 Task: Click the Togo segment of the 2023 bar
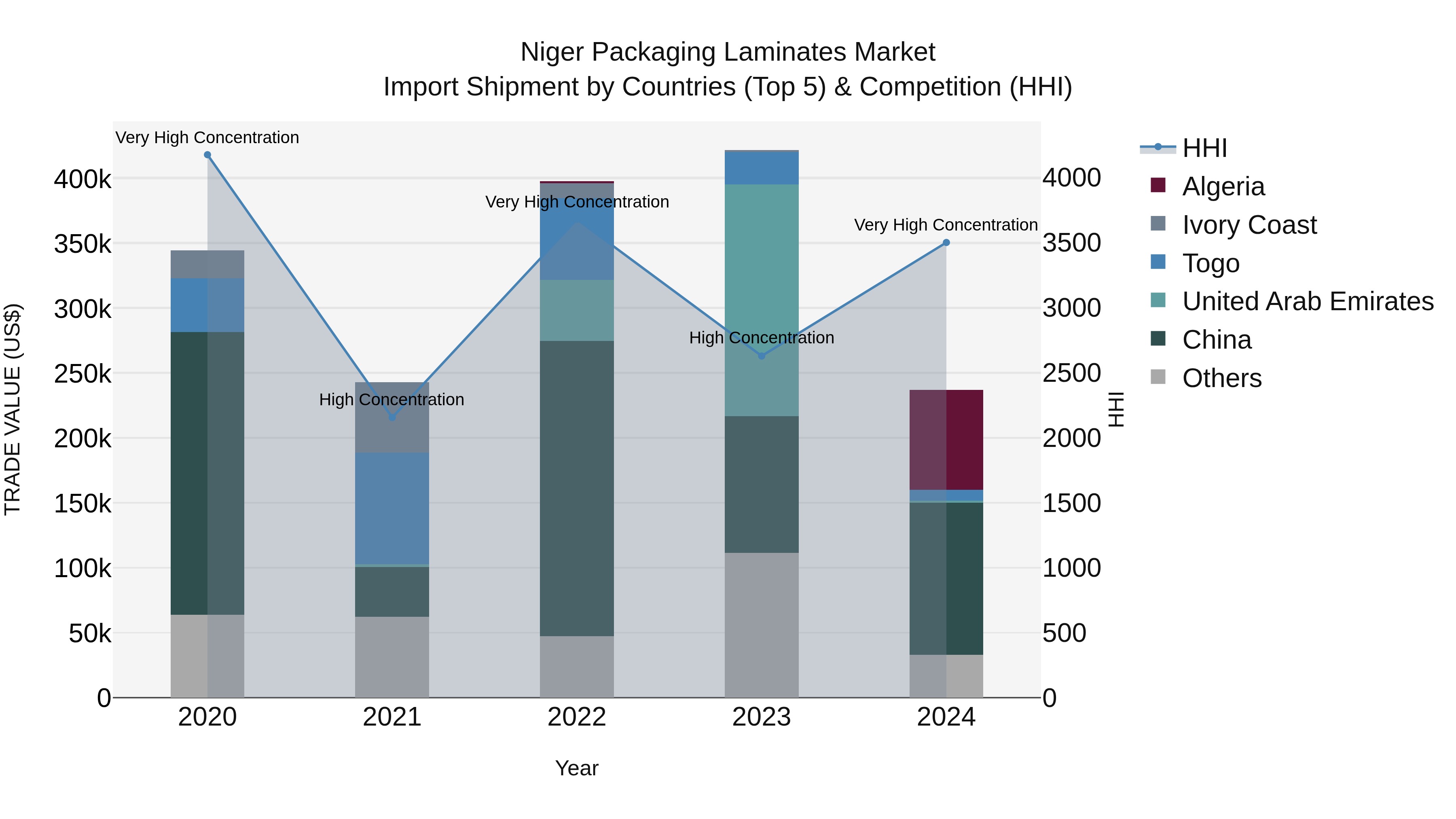(x=761, y=168)
